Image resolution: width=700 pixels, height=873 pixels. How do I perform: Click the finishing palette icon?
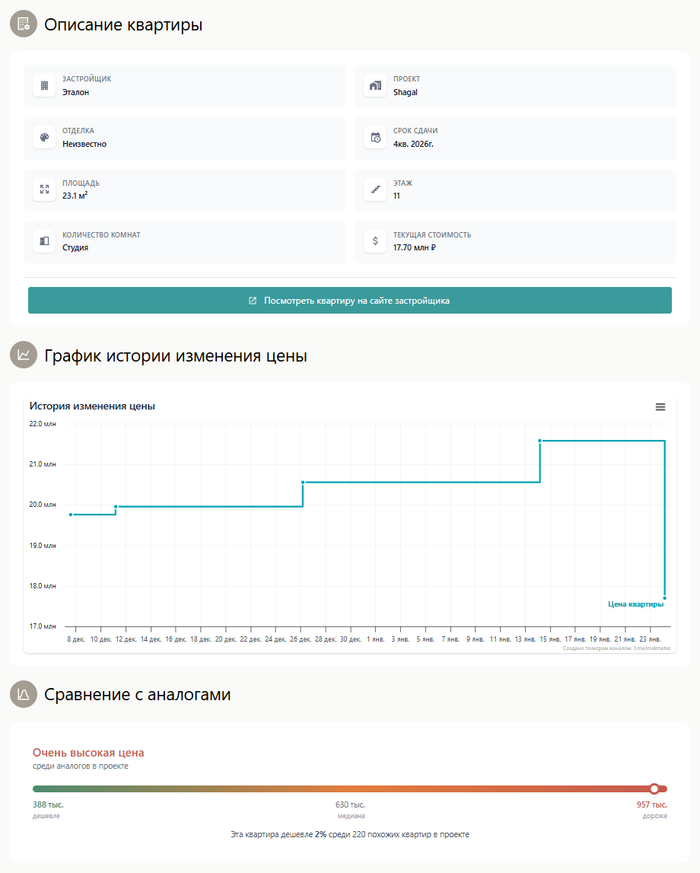tap(44, 138)
